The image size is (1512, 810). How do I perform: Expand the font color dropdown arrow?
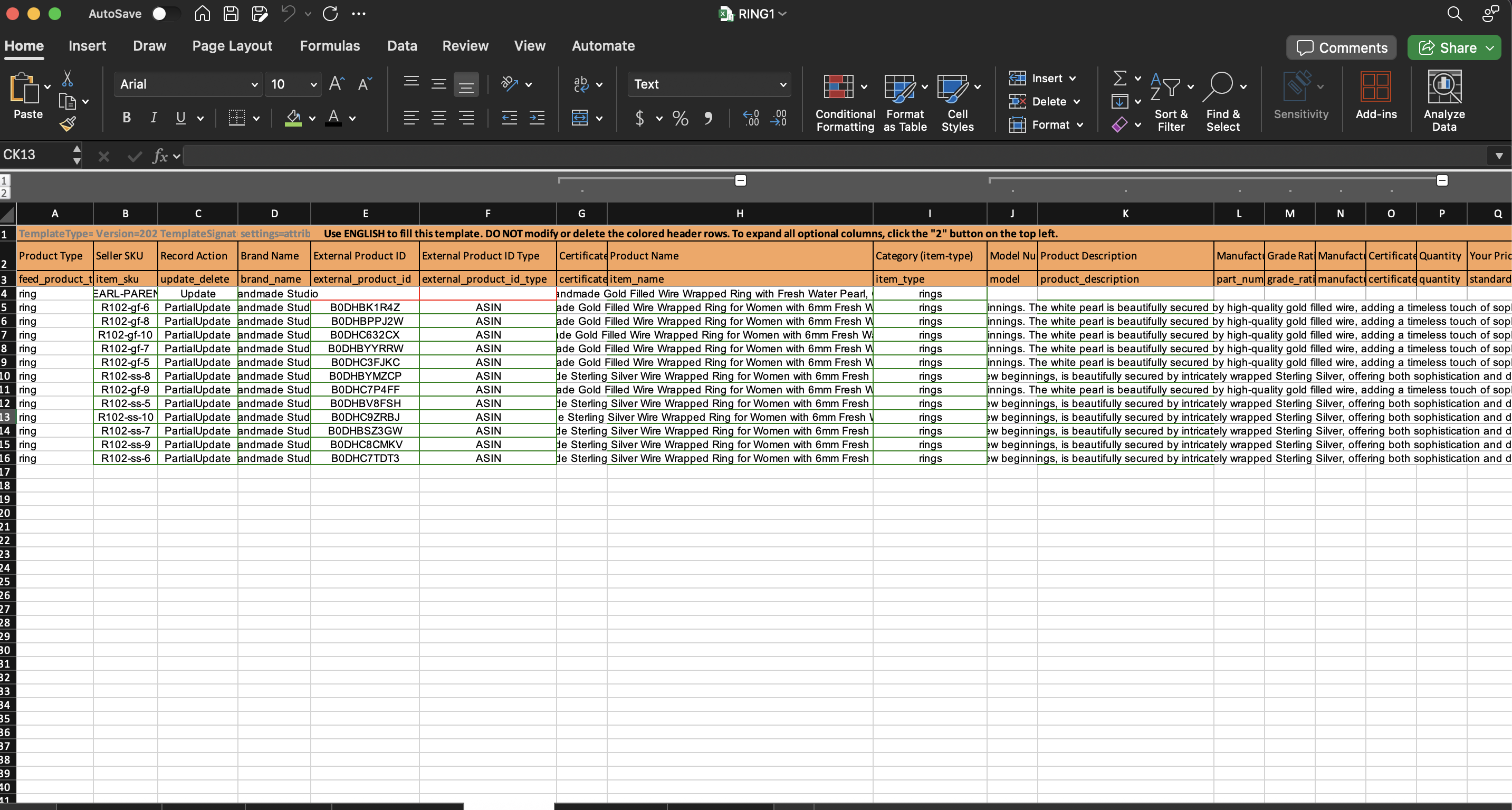(x=352, y=119)
